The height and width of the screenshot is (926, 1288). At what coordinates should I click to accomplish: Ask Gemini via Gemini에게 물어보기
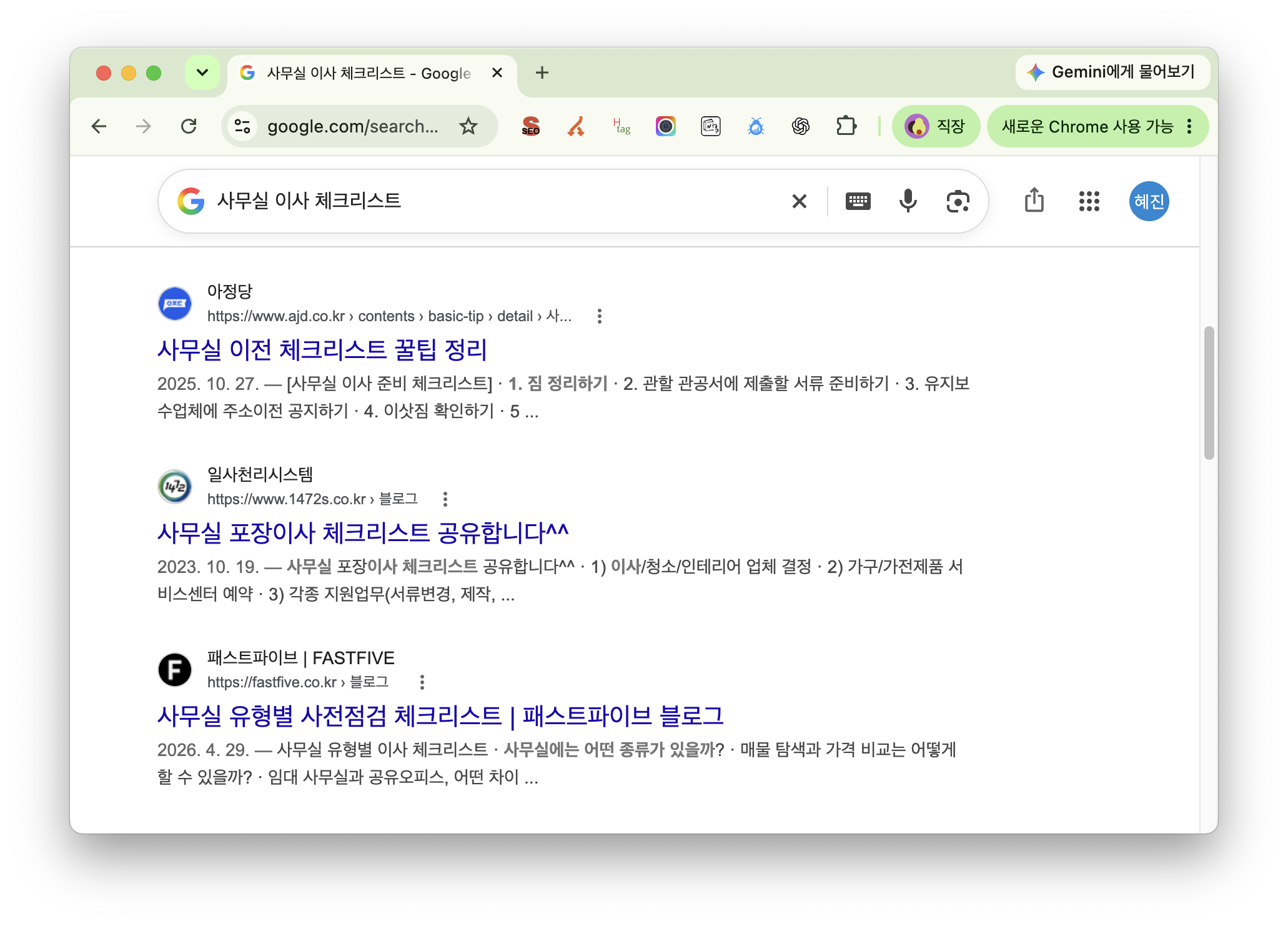pyautogui.click(x=1112, y=72)
